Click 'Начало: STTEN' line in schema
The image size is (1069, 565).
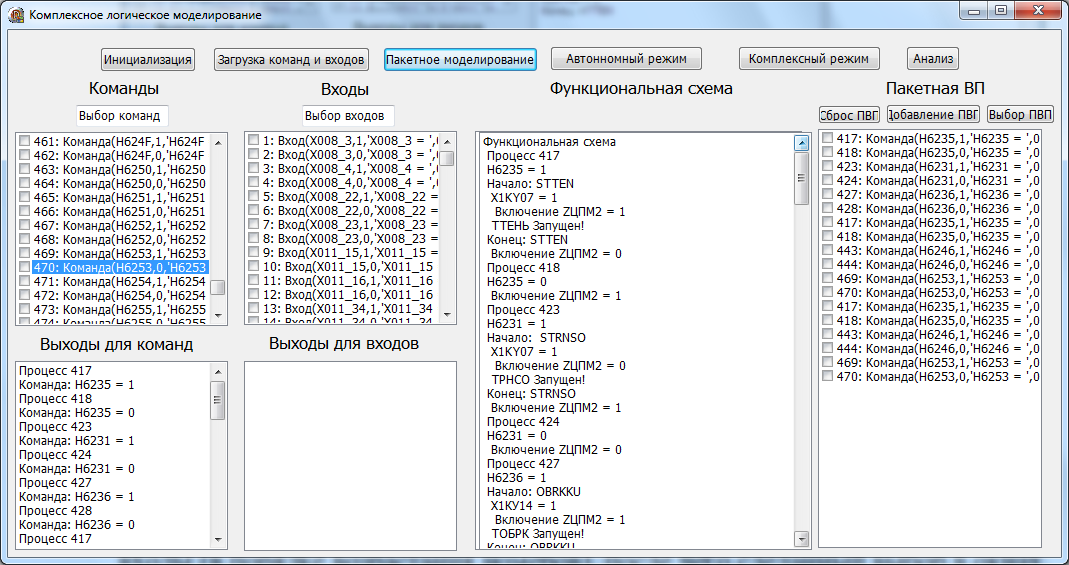pyautogui.click(x=528, y=183)
